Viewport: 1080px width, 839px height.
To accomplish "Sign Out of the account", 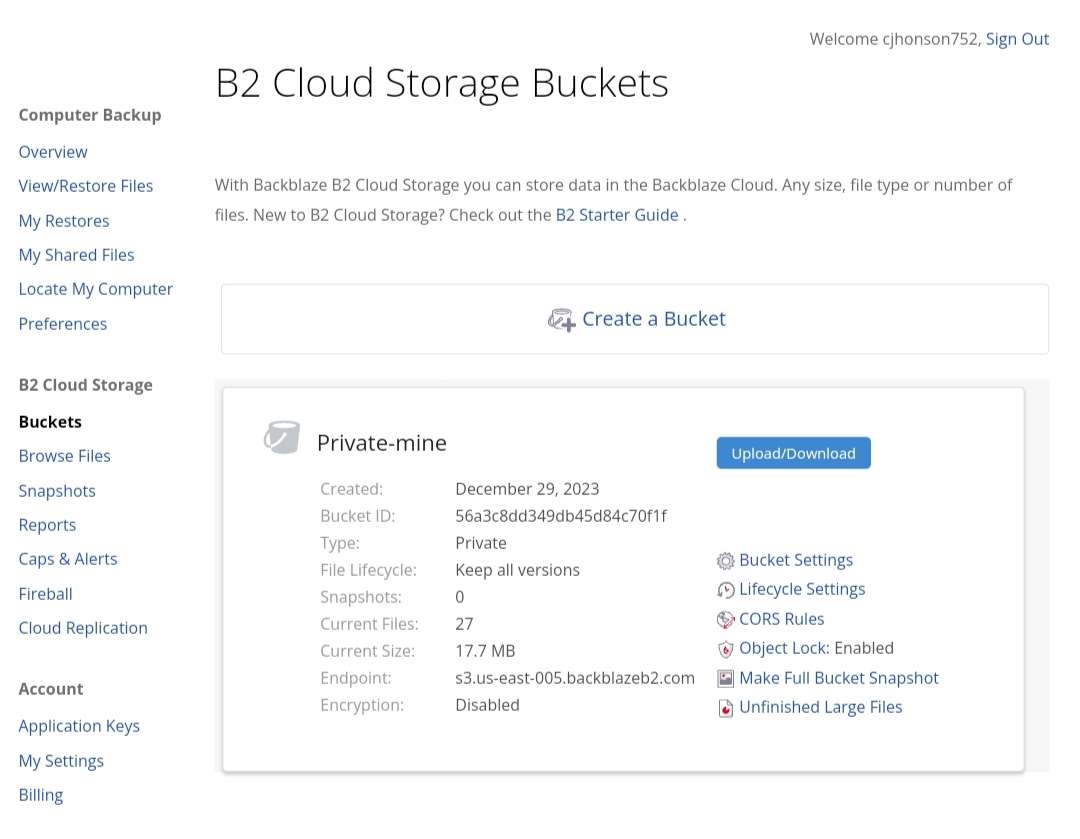I will [x=1017, y=39].
